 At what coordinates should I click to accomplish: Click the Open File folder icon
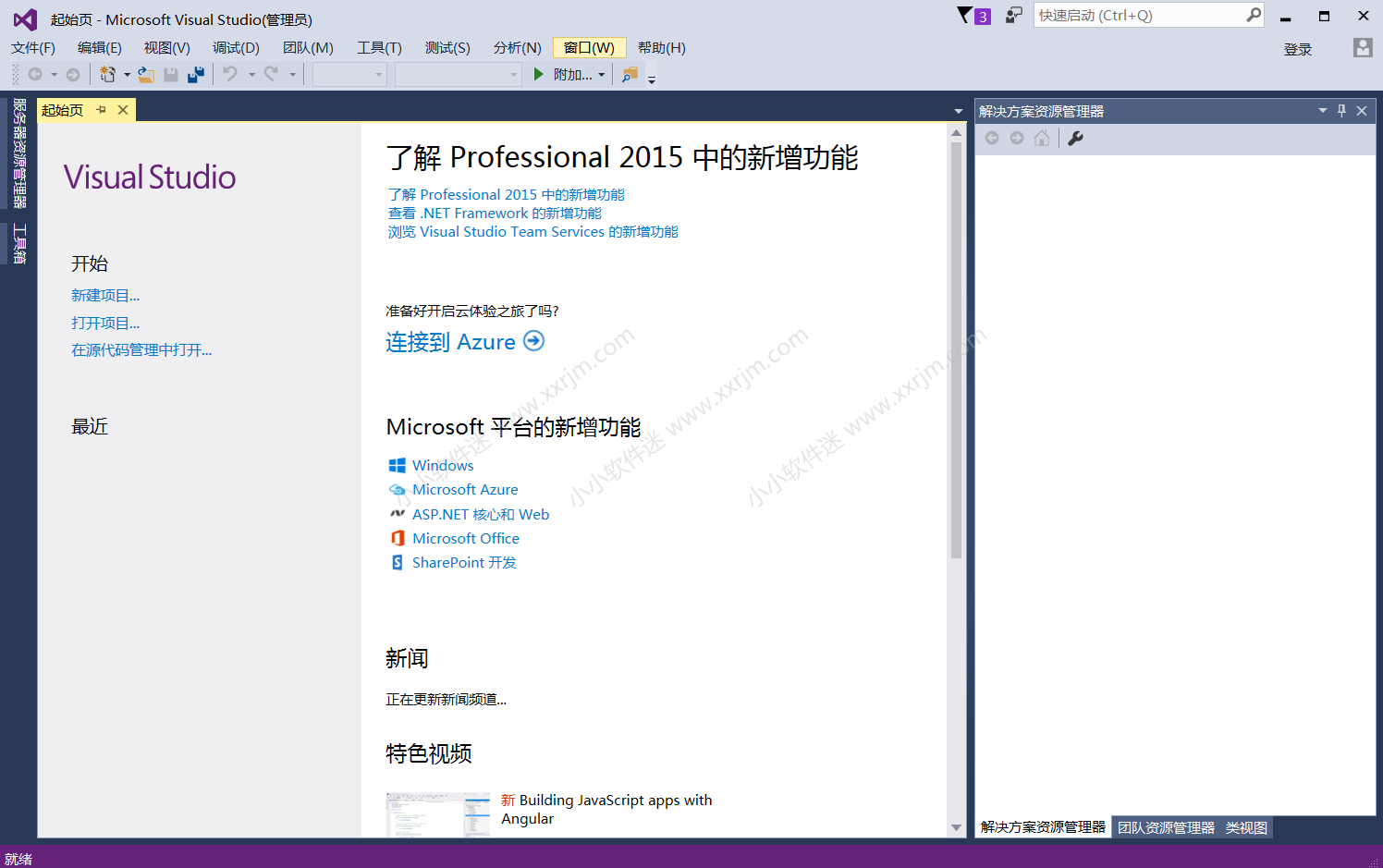(x=146, y=75)
